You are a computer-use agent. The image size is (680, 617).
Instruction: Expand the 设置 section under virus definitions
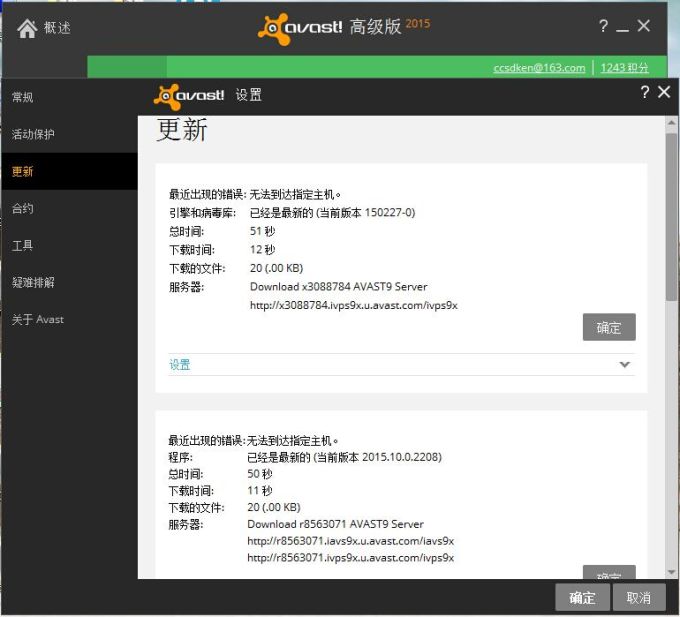pyautogui.click(x=402, y=365)
